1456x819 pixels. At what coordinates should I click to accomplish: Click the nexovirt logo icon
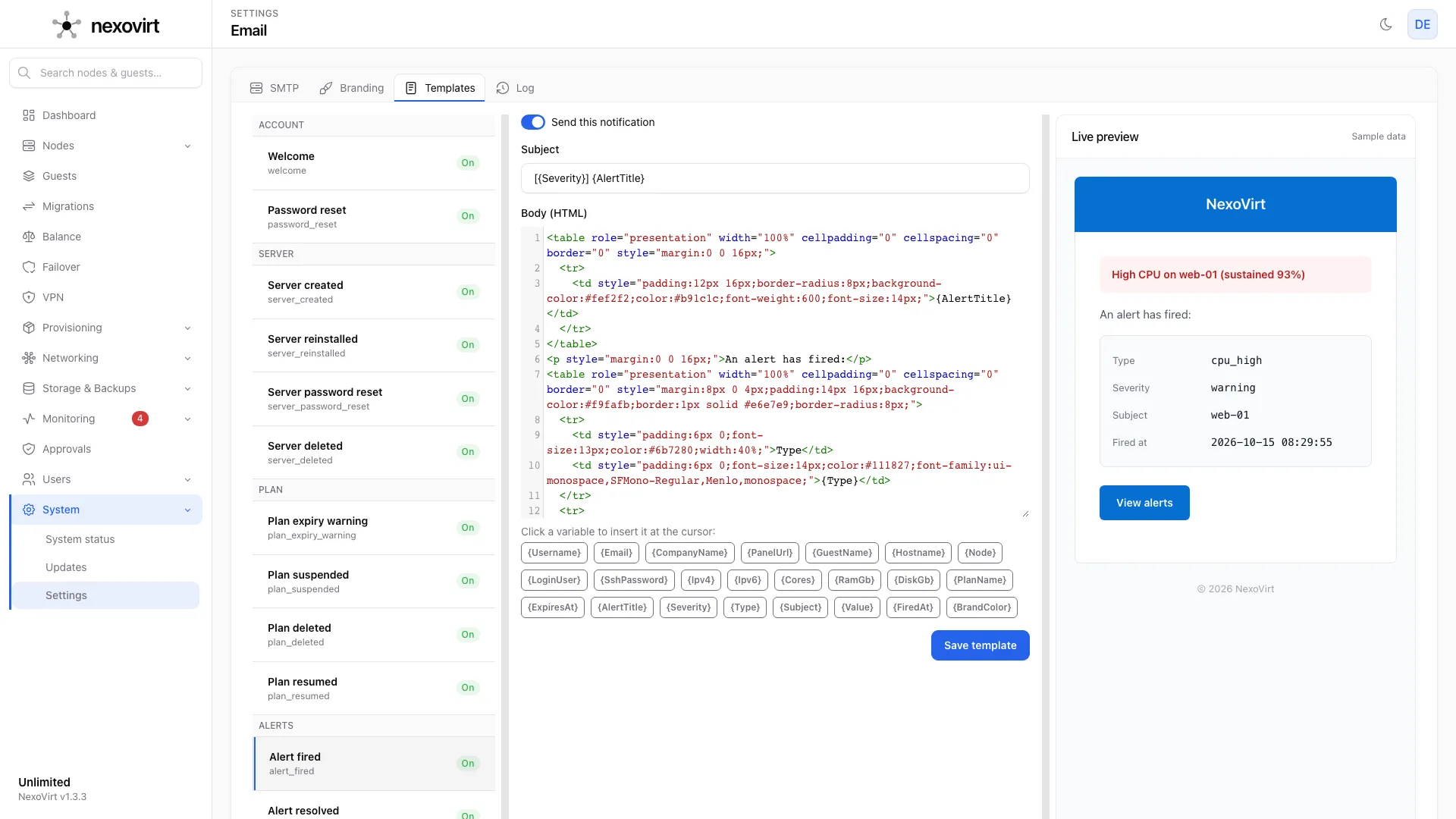pos(67,25)
